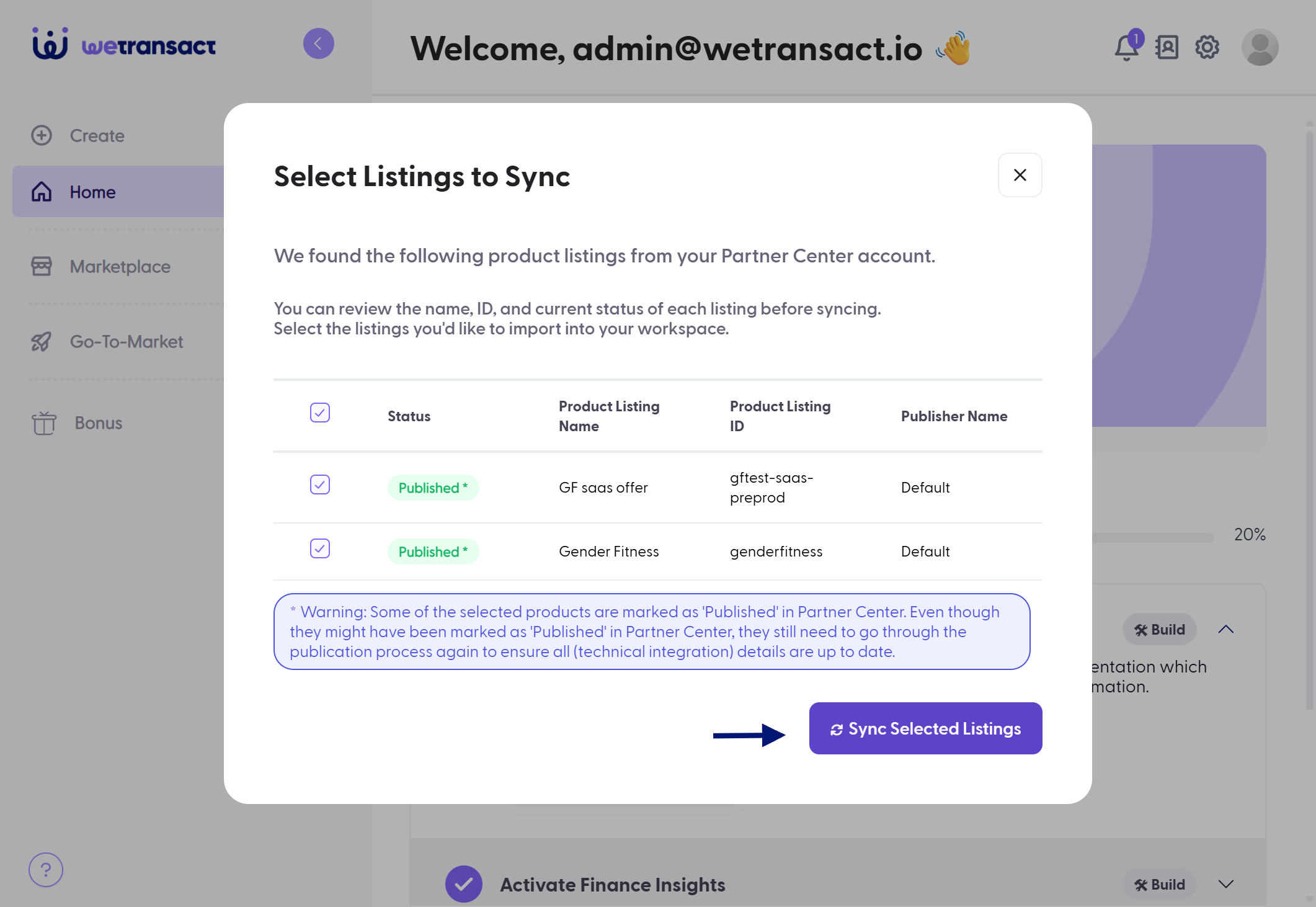The width and height of the screenshot is (1316, 907).
Task: Click Default publisher in Gender Fitness row
Action: [925, 552]
